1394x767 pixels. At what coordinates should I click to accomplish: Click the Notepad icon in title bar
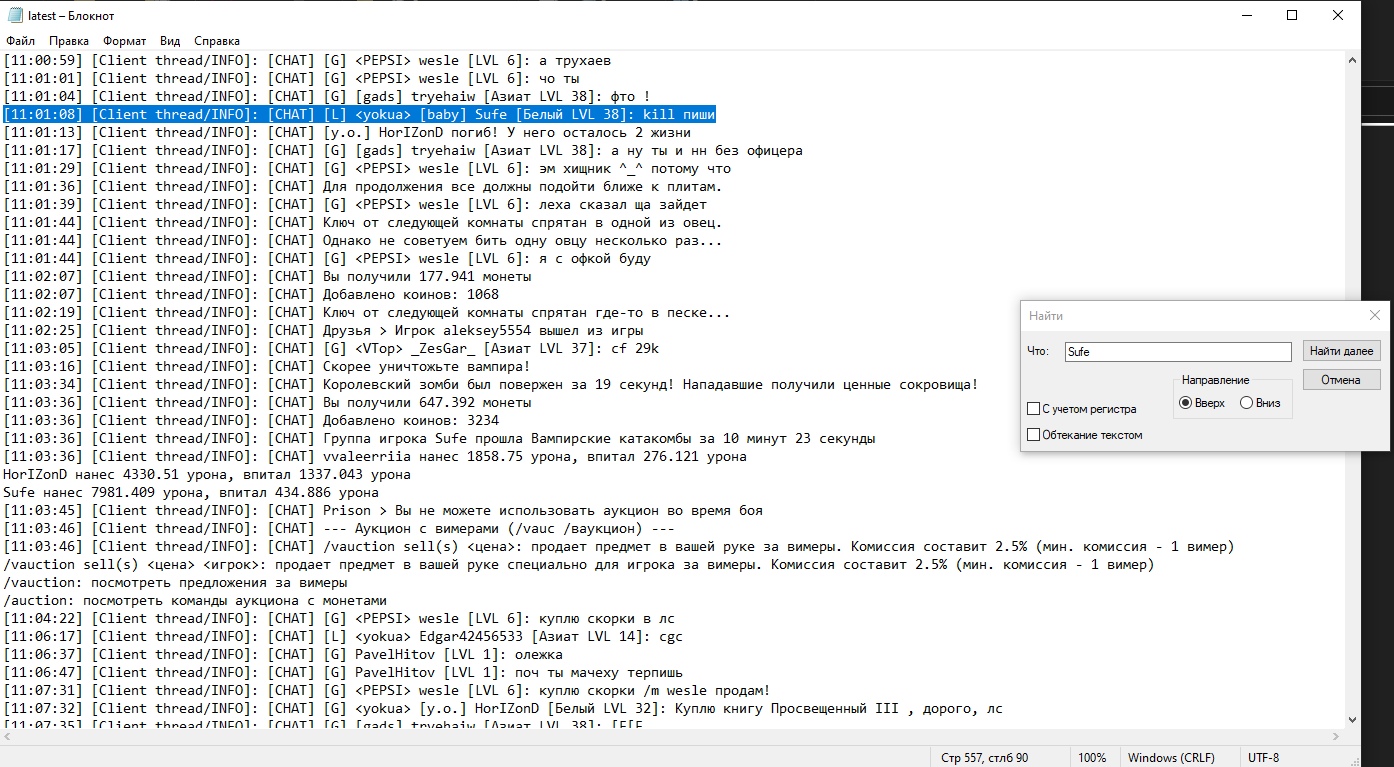coord(15,16)
